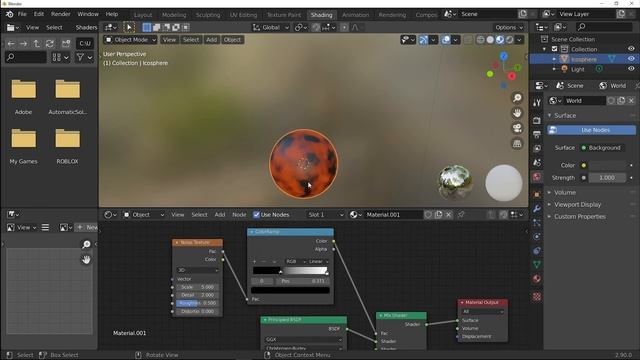
Task: Click the zoom magnifier in the 3D viewport
Action: click(x=517, y=98)
